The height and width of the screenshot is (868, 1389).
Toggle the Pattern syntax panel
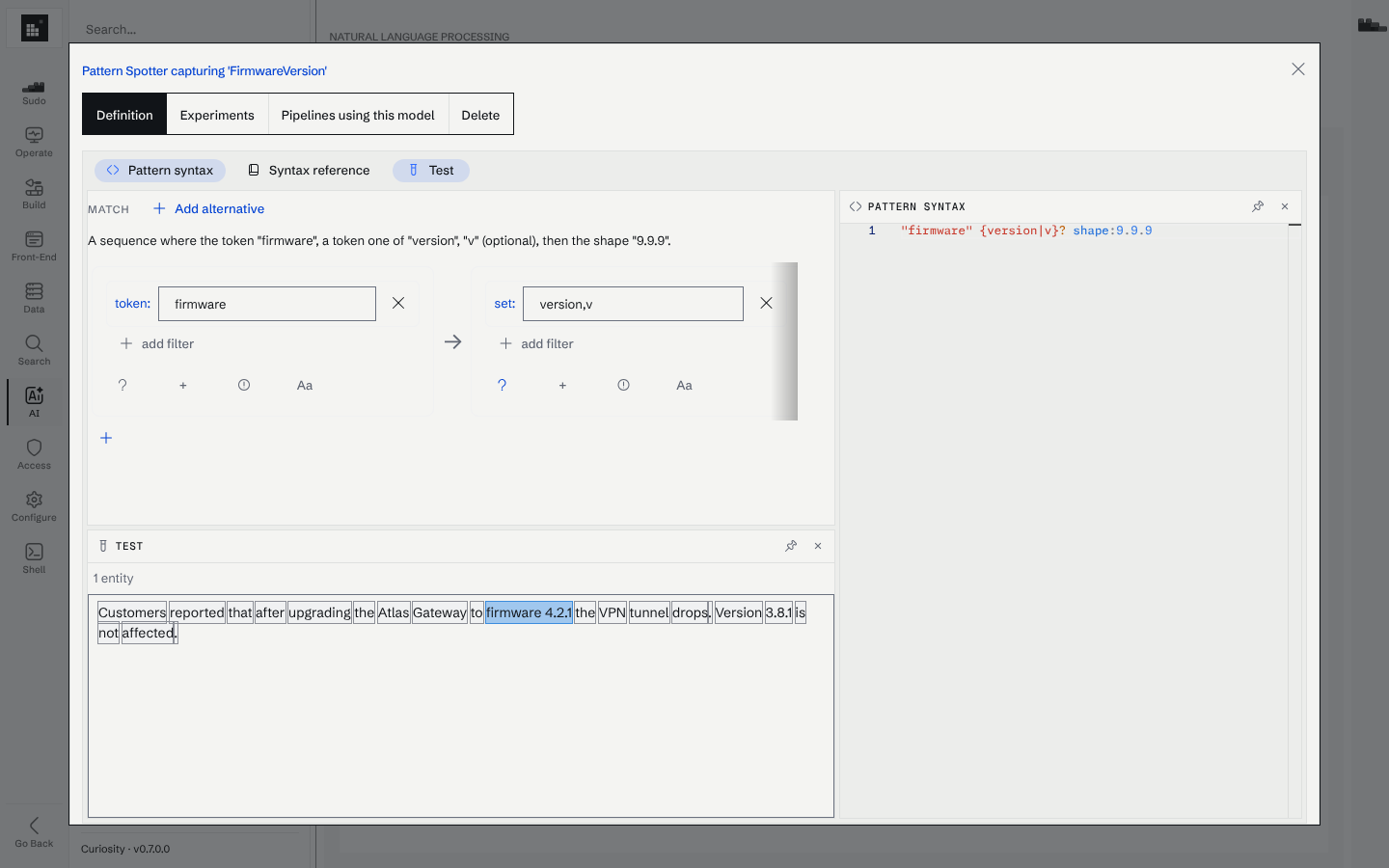tap(160, 170)
